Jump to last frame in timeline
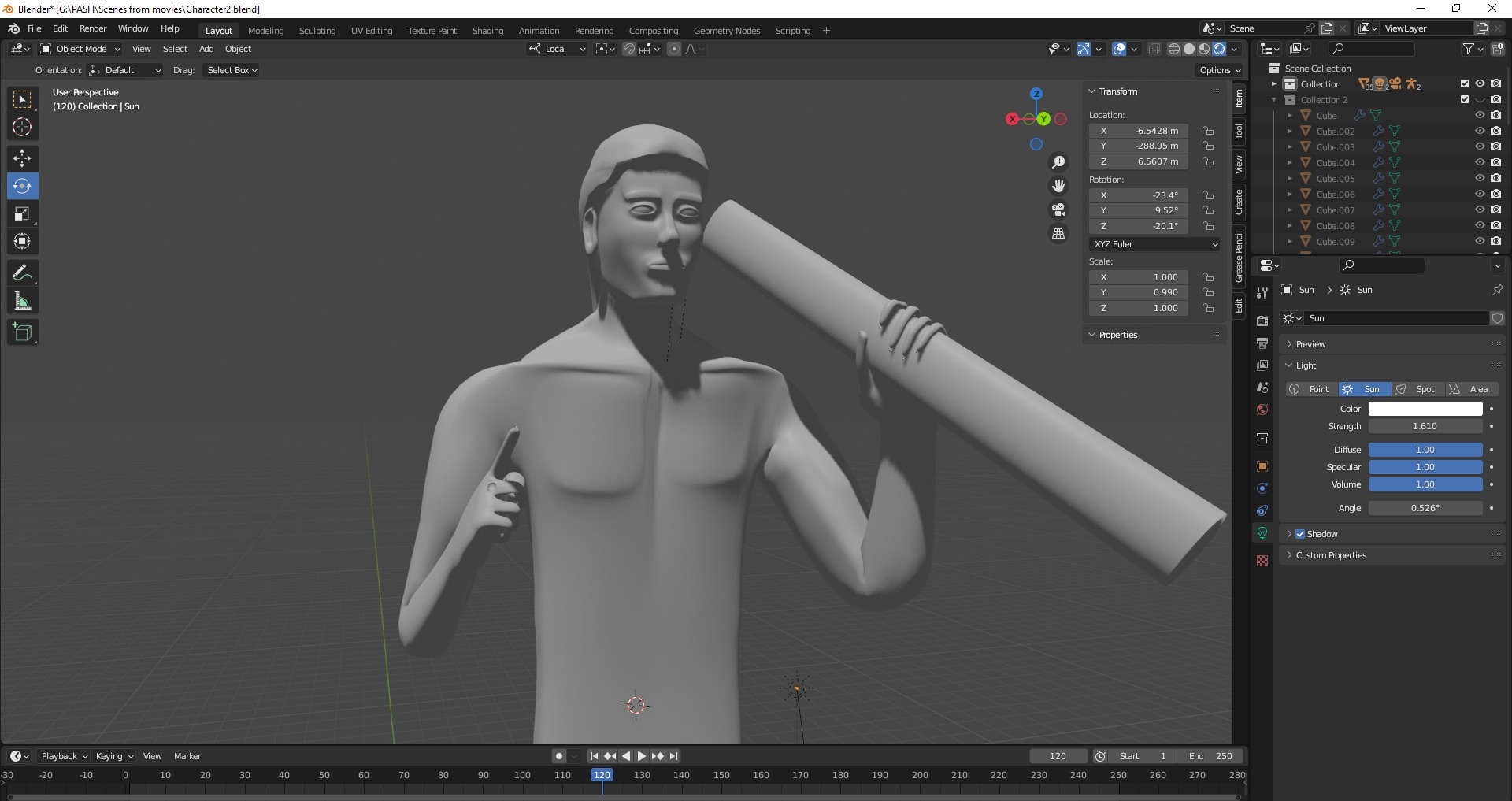1512x801 pixels. pyautogui.click(x=674, y=756)
